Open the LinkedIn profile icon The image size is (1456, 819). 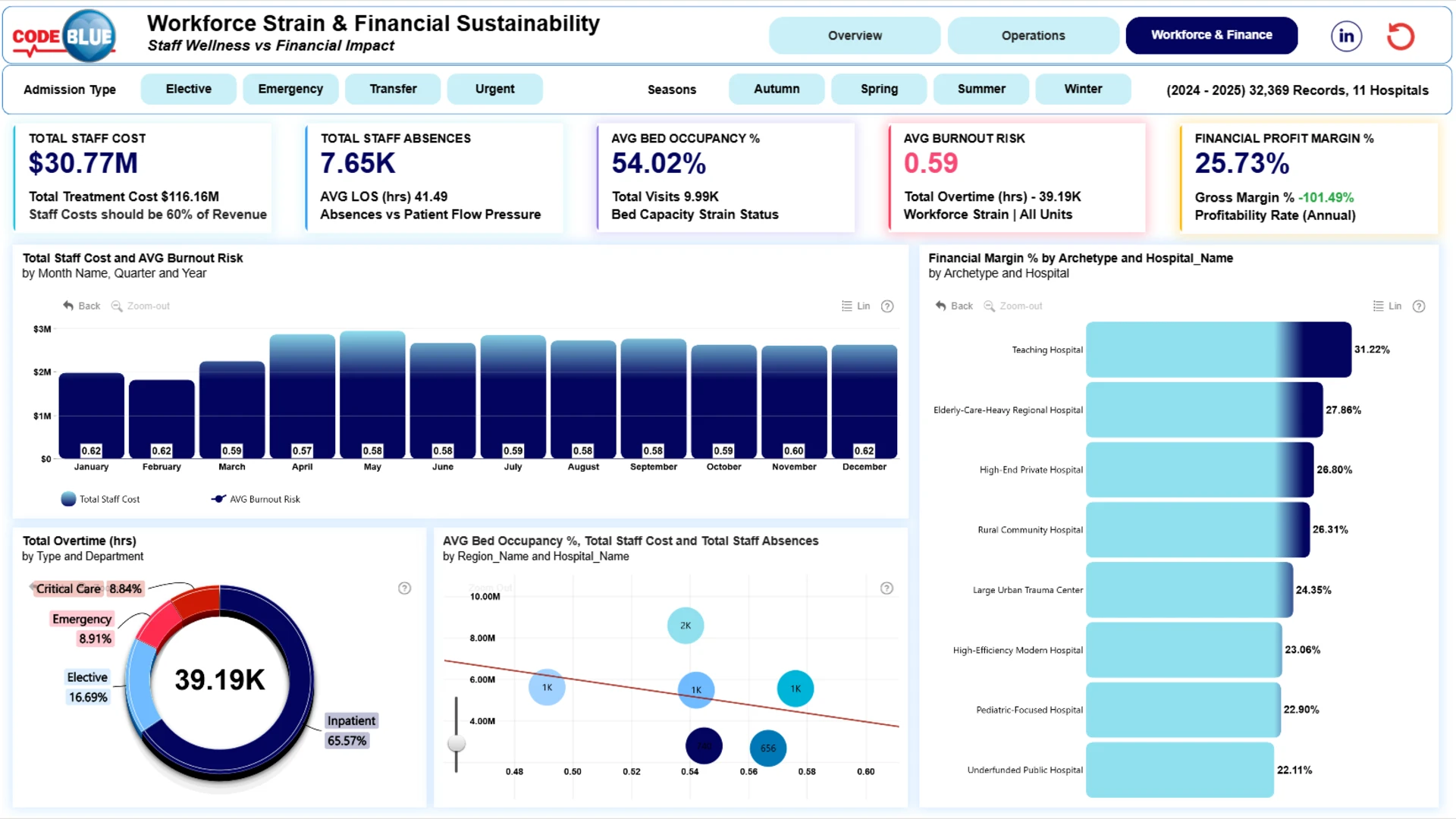point(1346,36)
